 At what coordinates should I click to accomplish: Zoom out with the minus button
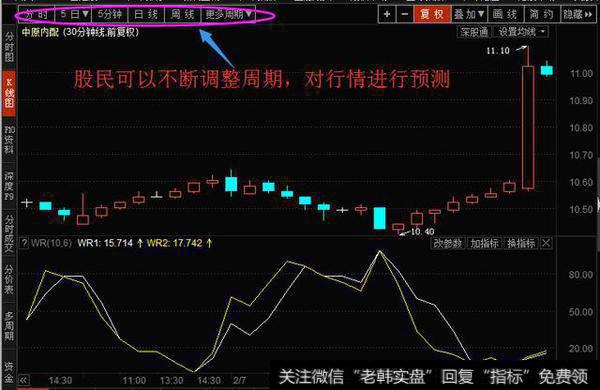point(404,14)
